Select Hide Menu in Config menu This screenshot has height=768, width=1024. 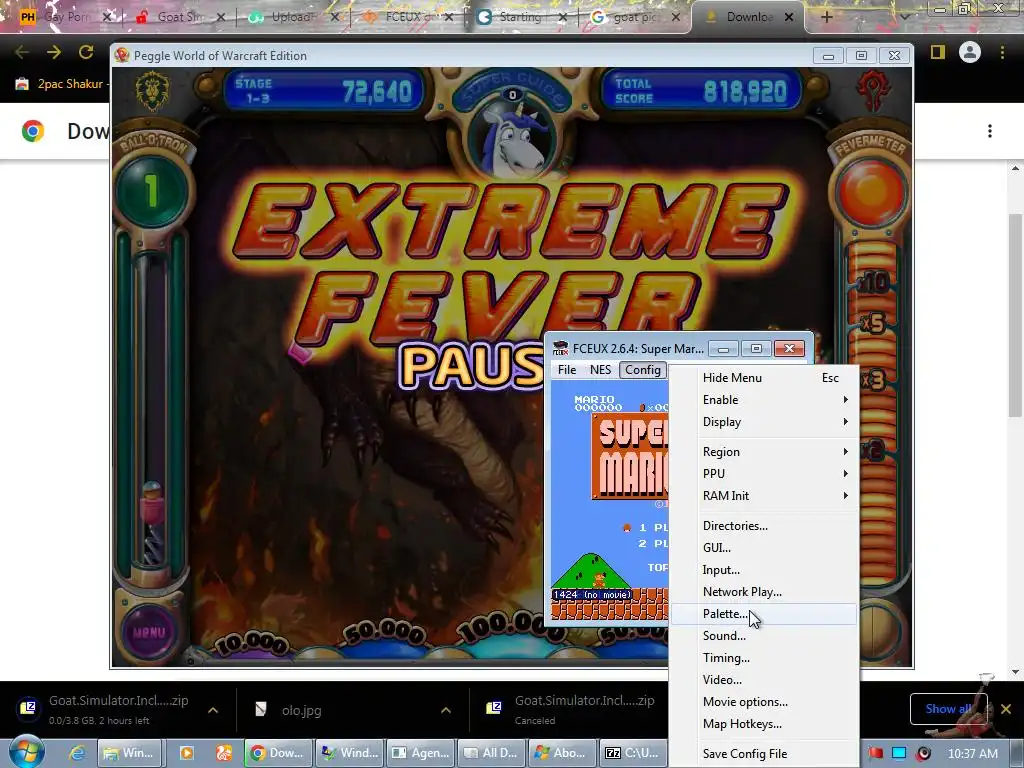(764, 377)
